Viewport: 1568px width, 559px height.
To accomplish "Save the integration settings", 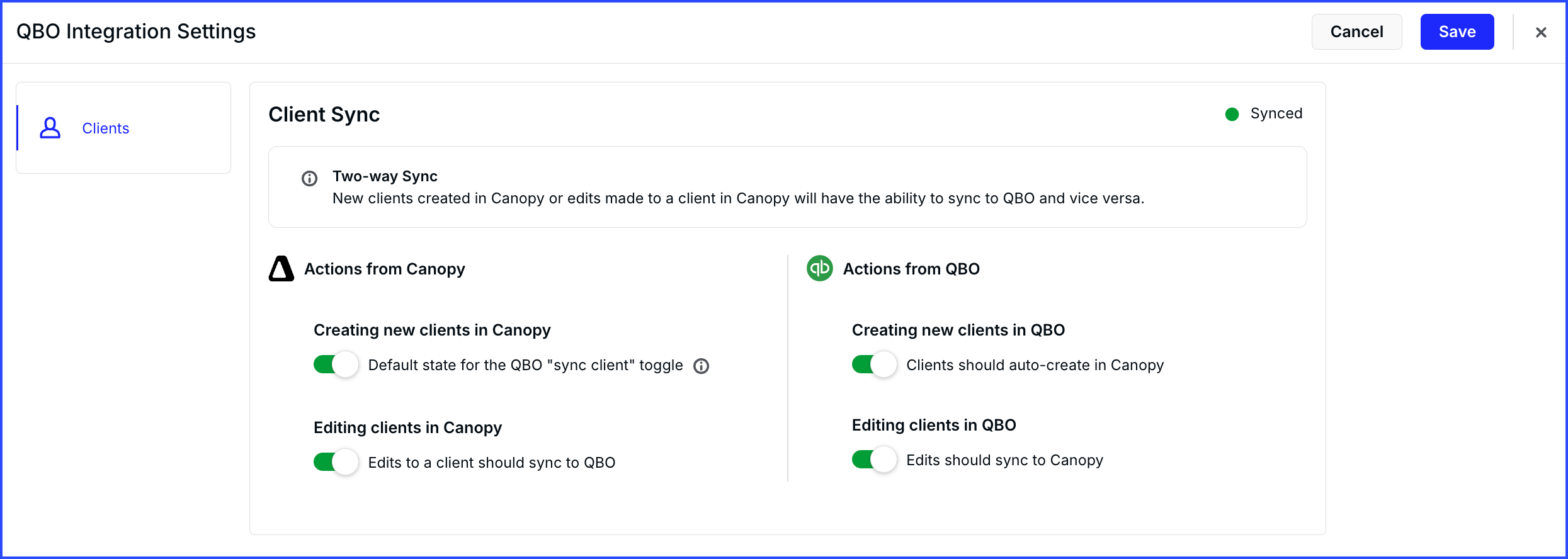I will point(1457,31).
